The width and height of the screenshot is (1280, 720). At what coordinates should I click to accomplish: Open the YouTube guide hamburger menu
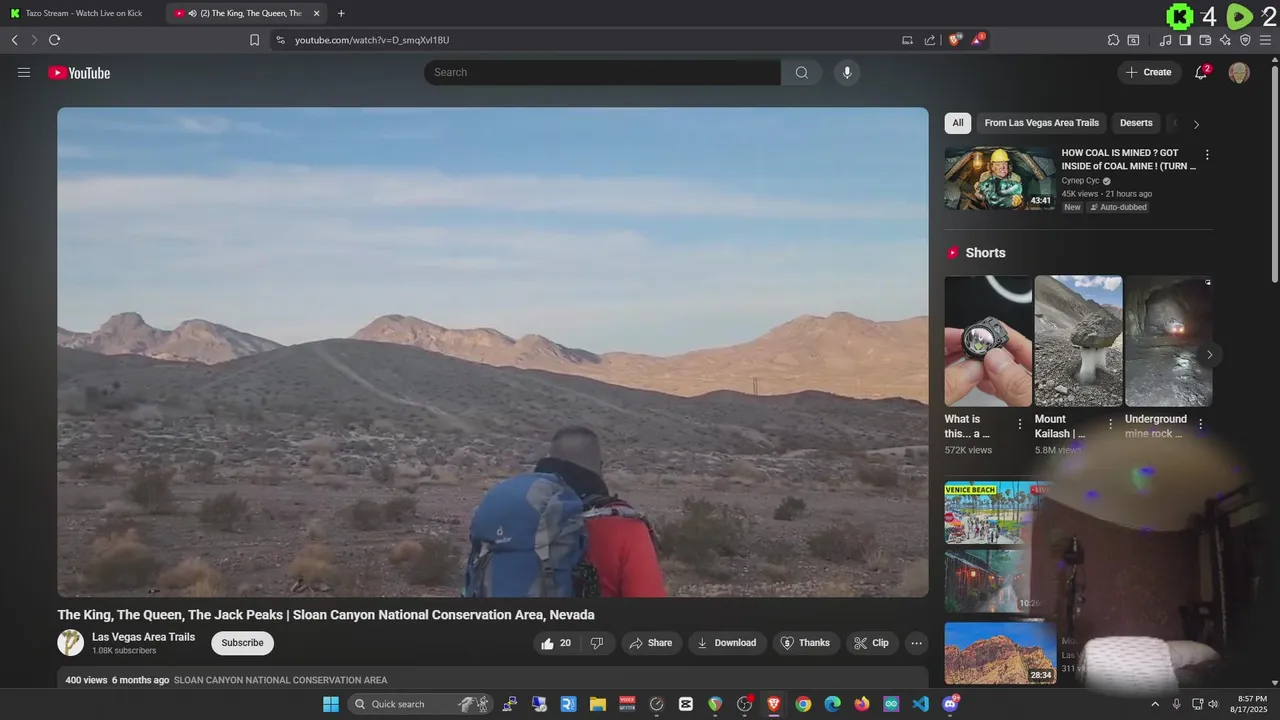coord(24,72)
